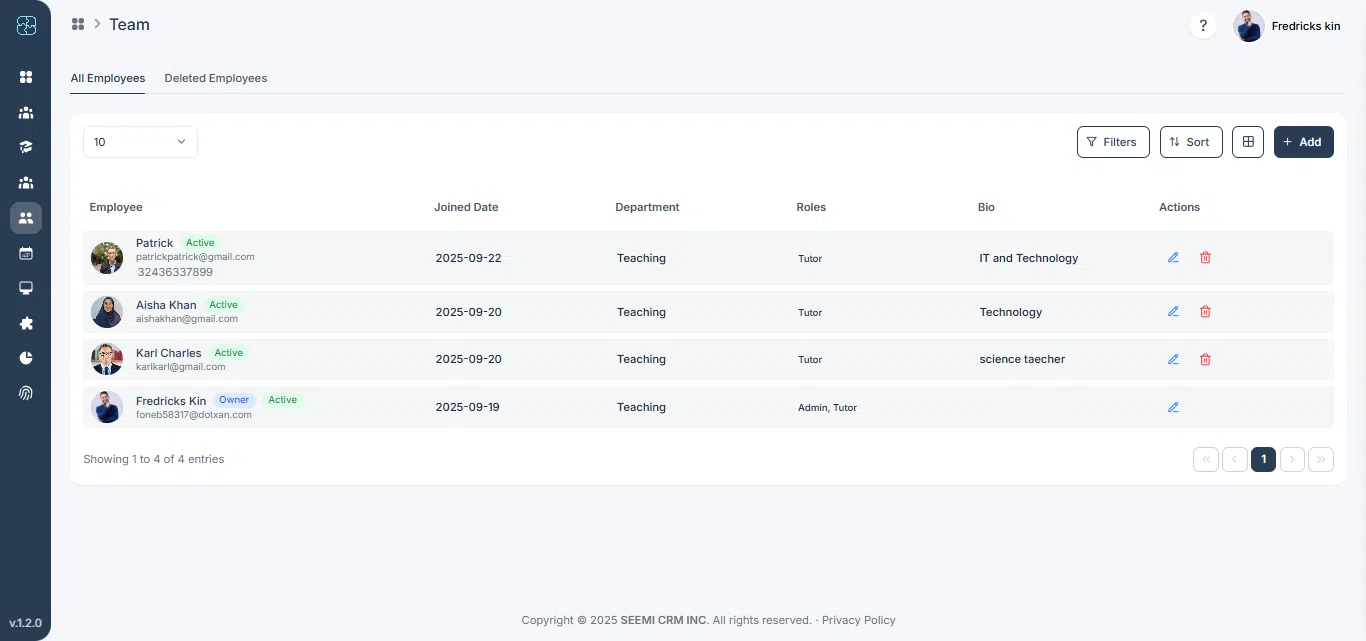Image resolution: width=1366 pixels, height=641 pixels.
Task: Go to next page in pagination
Action: (1293, 459)
